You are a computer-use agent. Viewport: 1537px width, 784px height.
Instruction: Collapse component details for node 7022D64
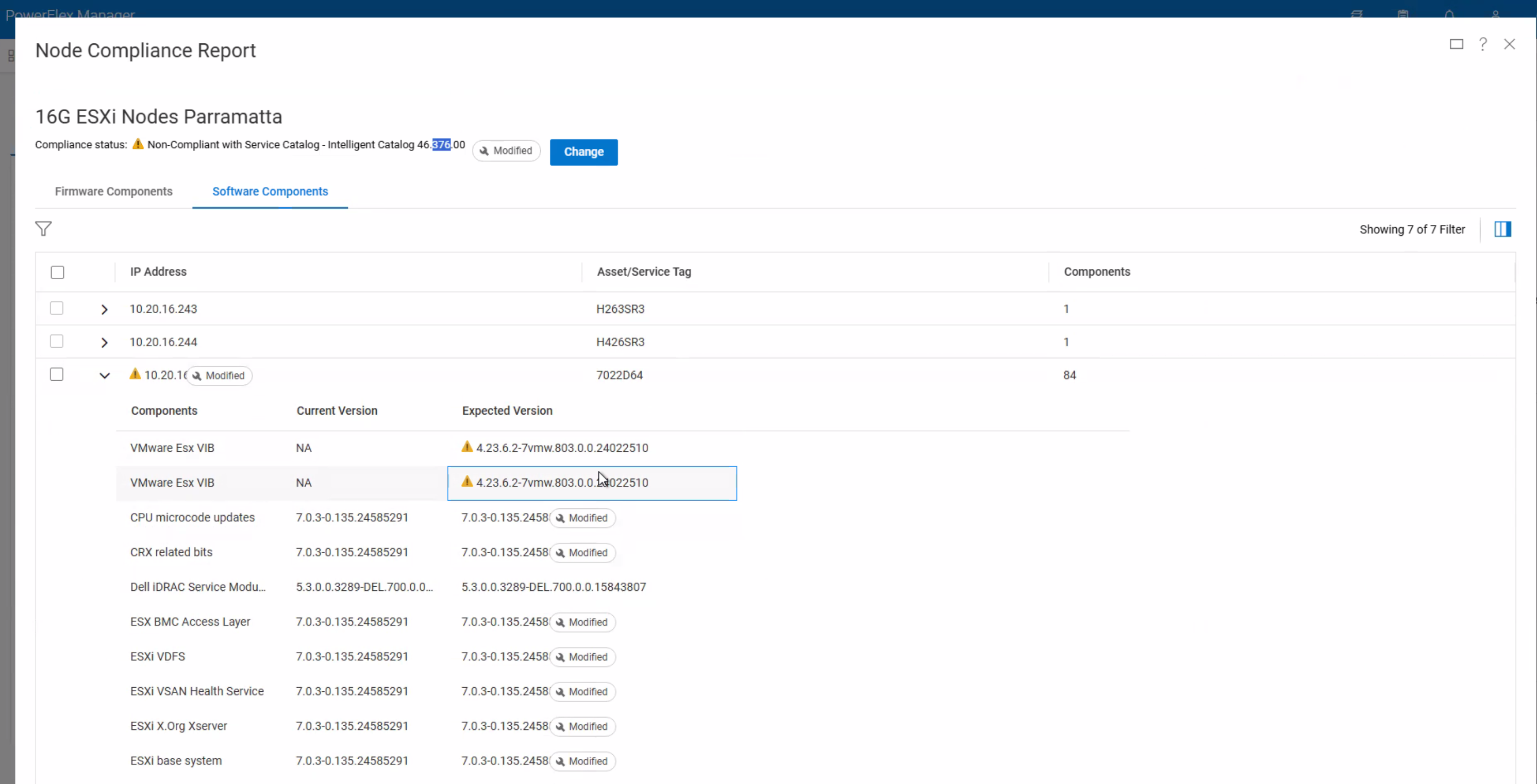[x=105, y=376]
